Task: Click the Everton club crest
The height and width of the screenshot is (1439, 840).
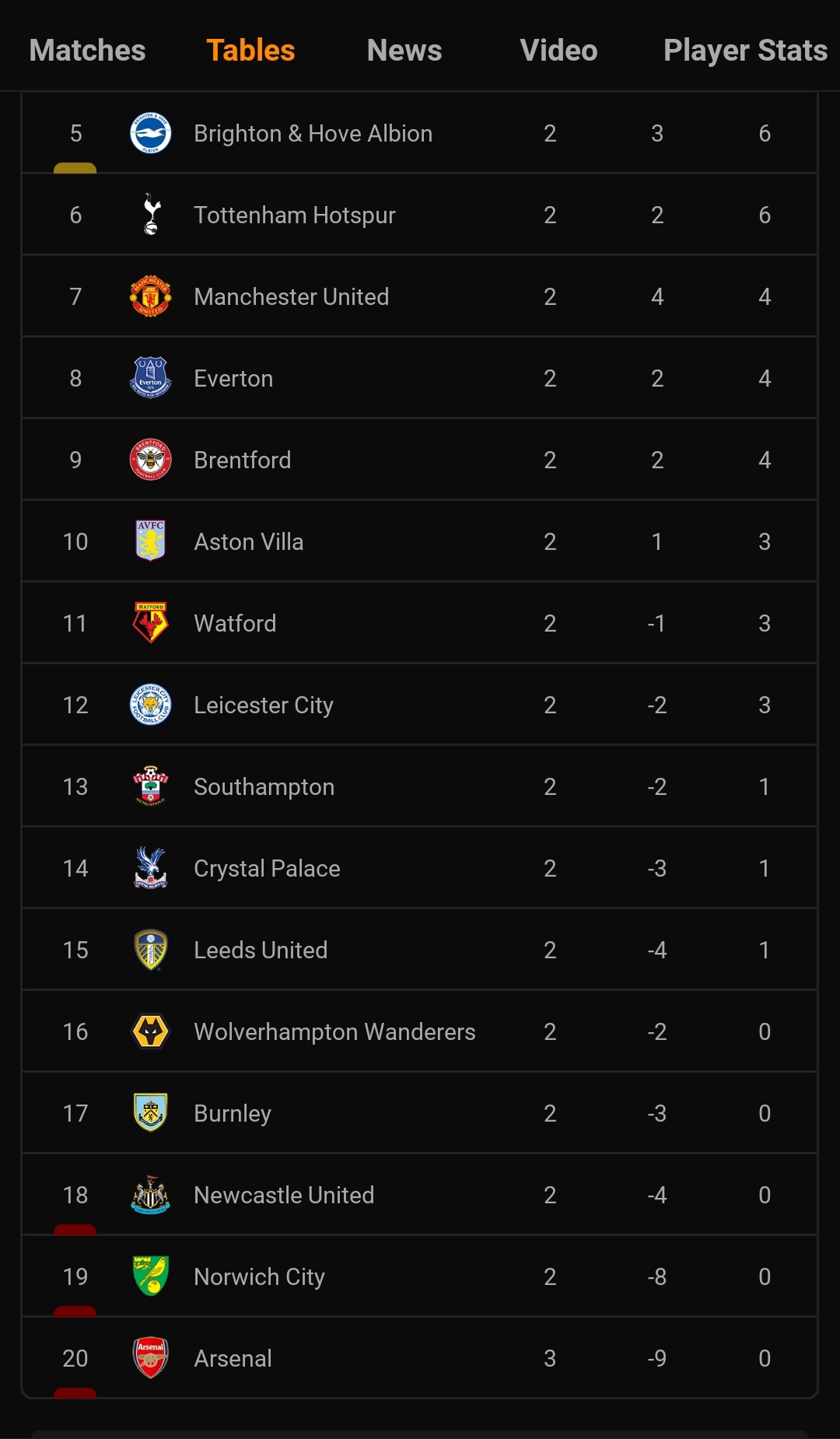Action: [x=150, y=378]
